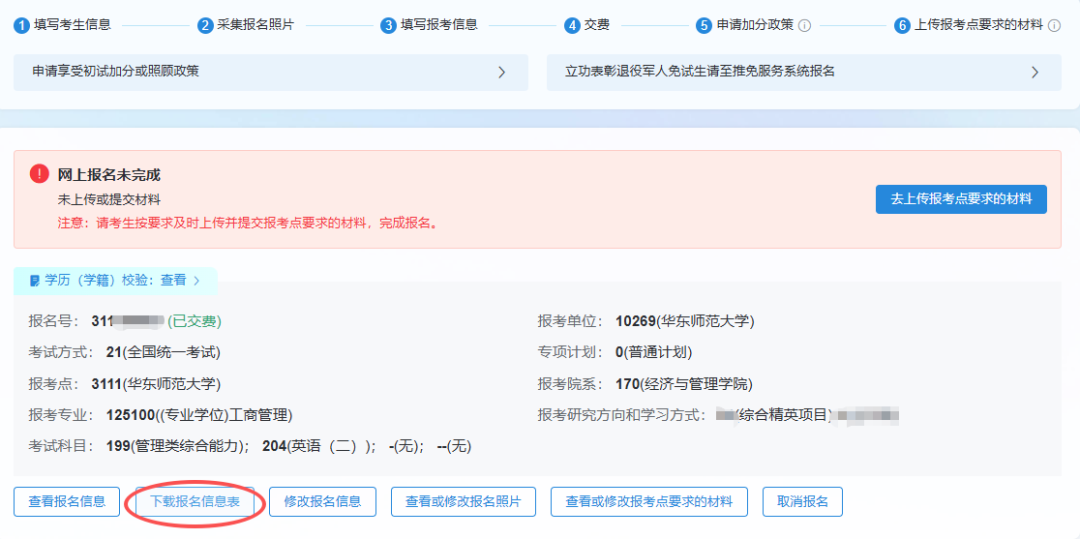The width and height of the screenshot is (1080, 539).
Task: Click step 2 circle icon 采集报名照片
Action: [205, 25]
